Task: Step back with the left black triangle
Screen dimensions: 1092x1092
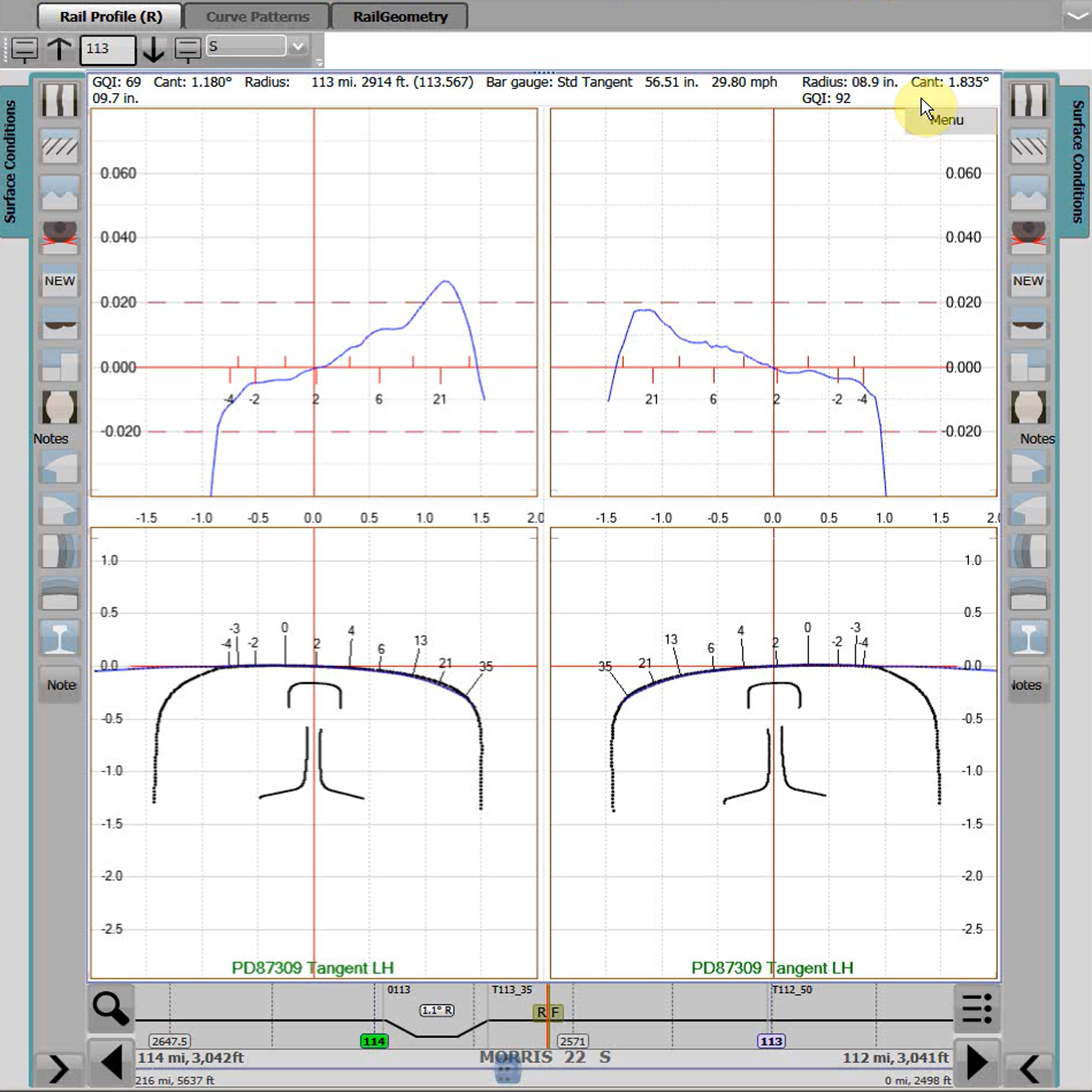Action: coord(111,1063)
